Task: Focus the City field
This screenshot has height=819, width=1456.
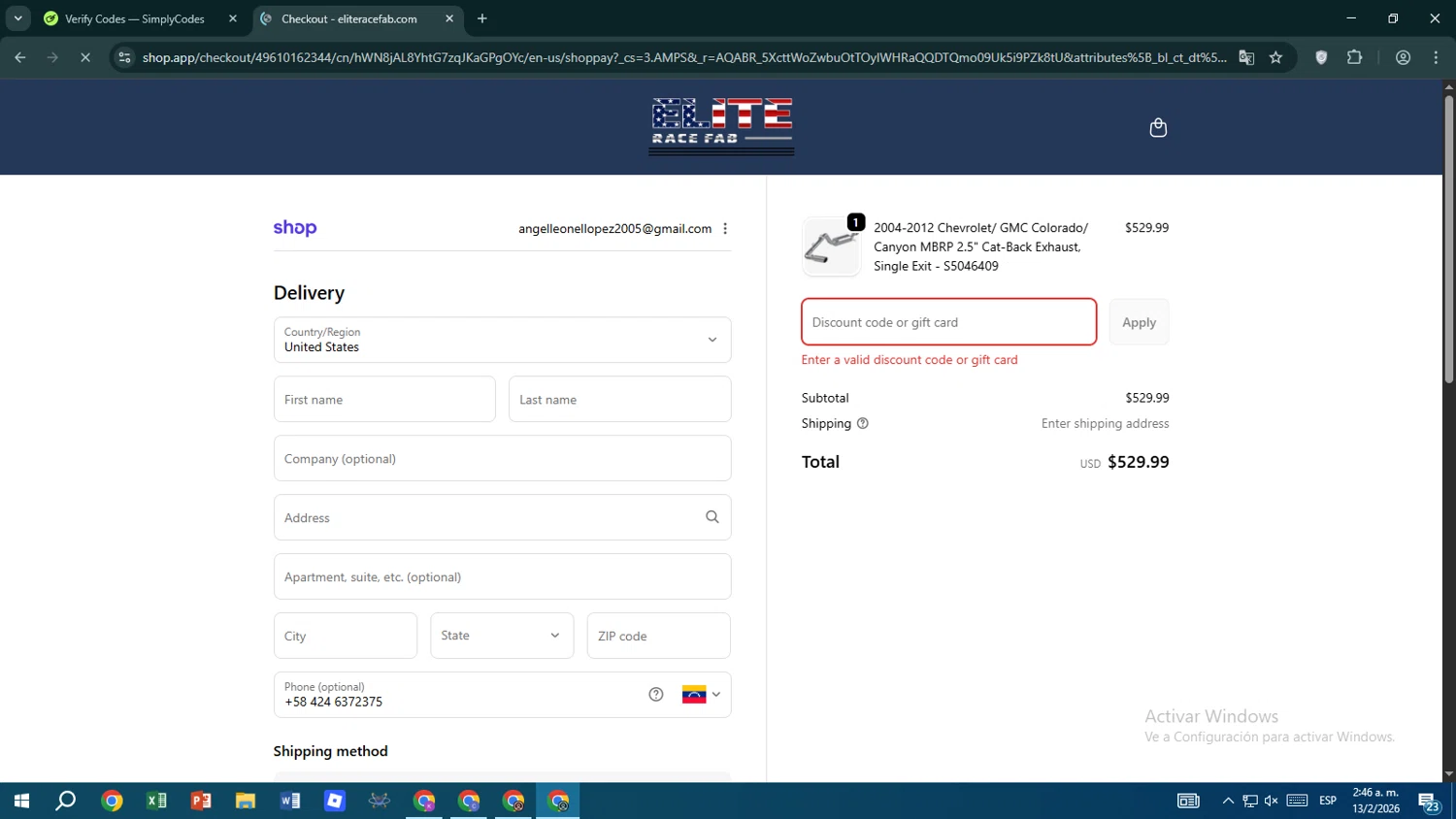Action: coord(346,636)
